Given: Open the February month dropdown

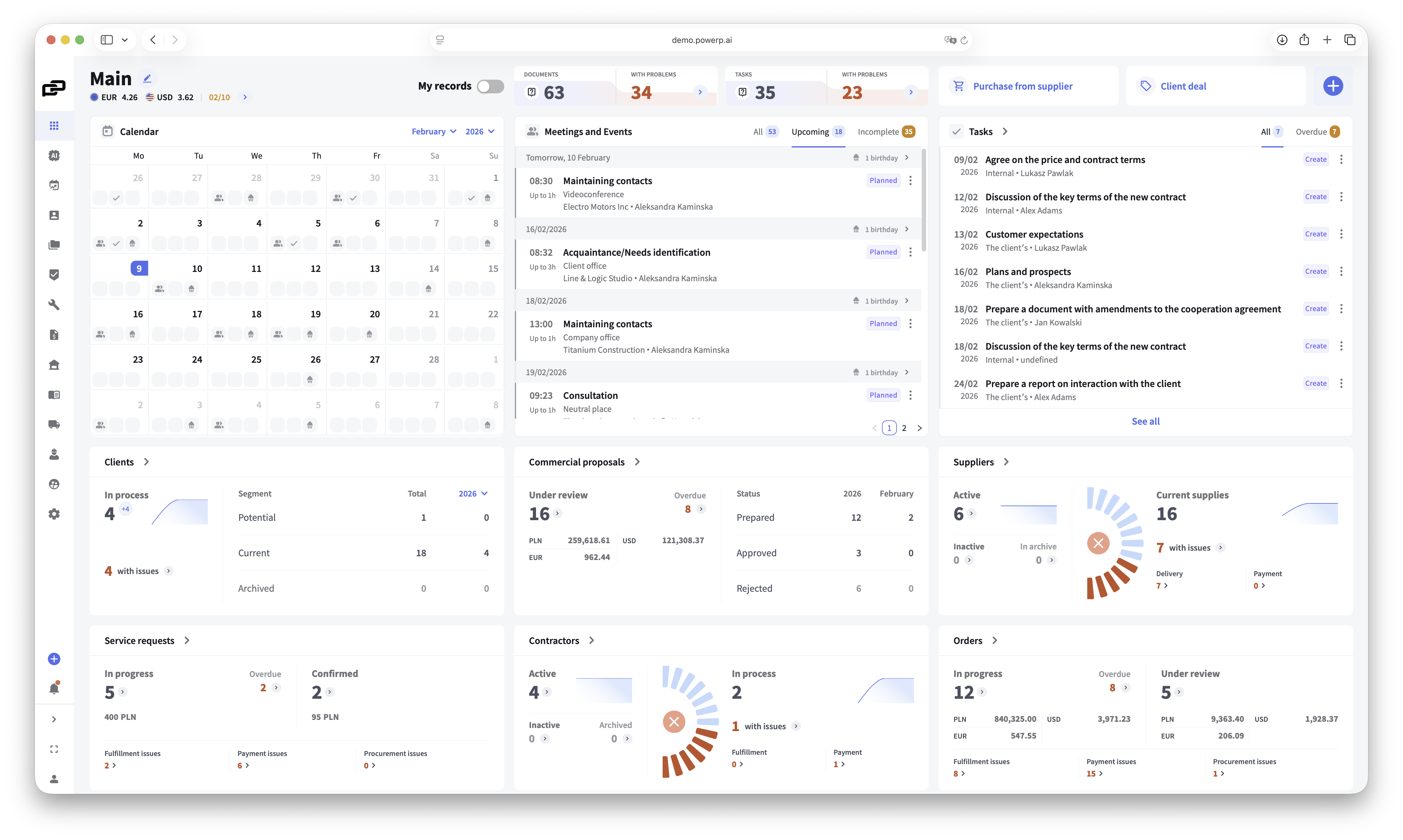Looking at the screenshot, I should (434, 131).
